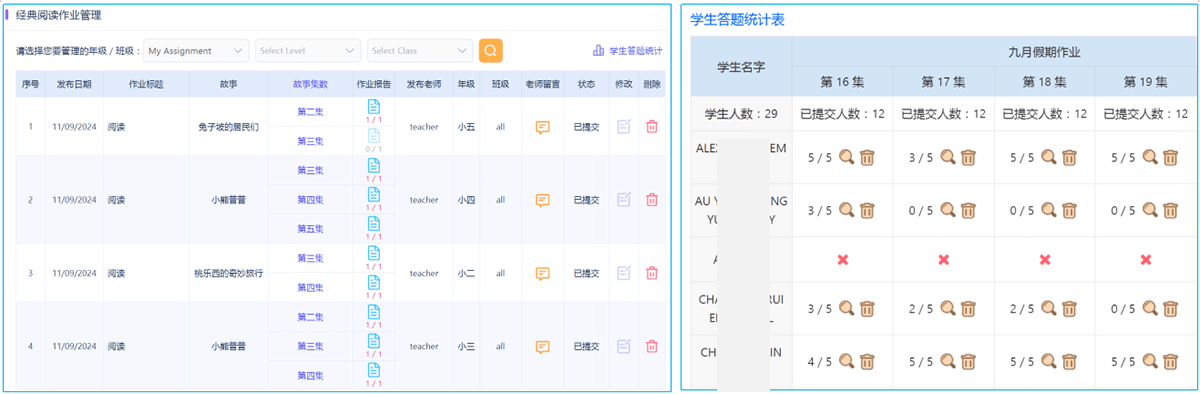Delete assignment row 4 with trash icon

(652, 346)
